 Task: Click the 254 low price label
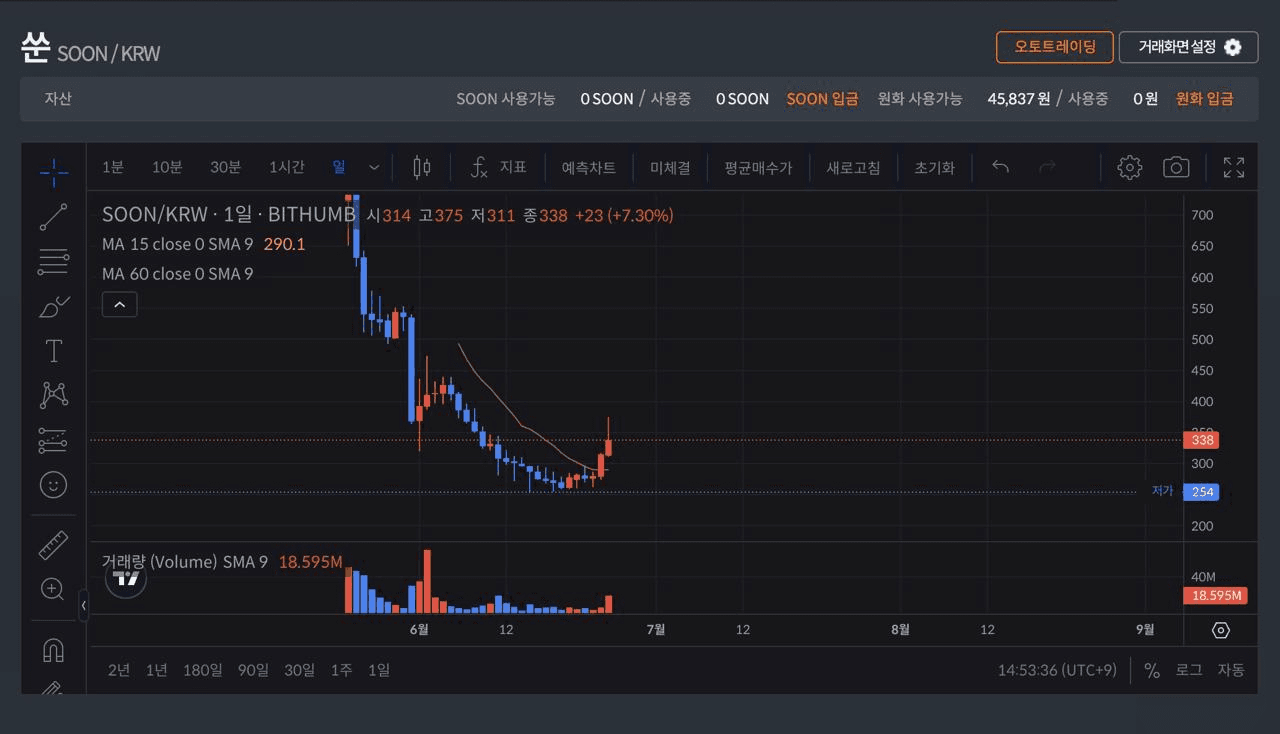point(1202,492)
